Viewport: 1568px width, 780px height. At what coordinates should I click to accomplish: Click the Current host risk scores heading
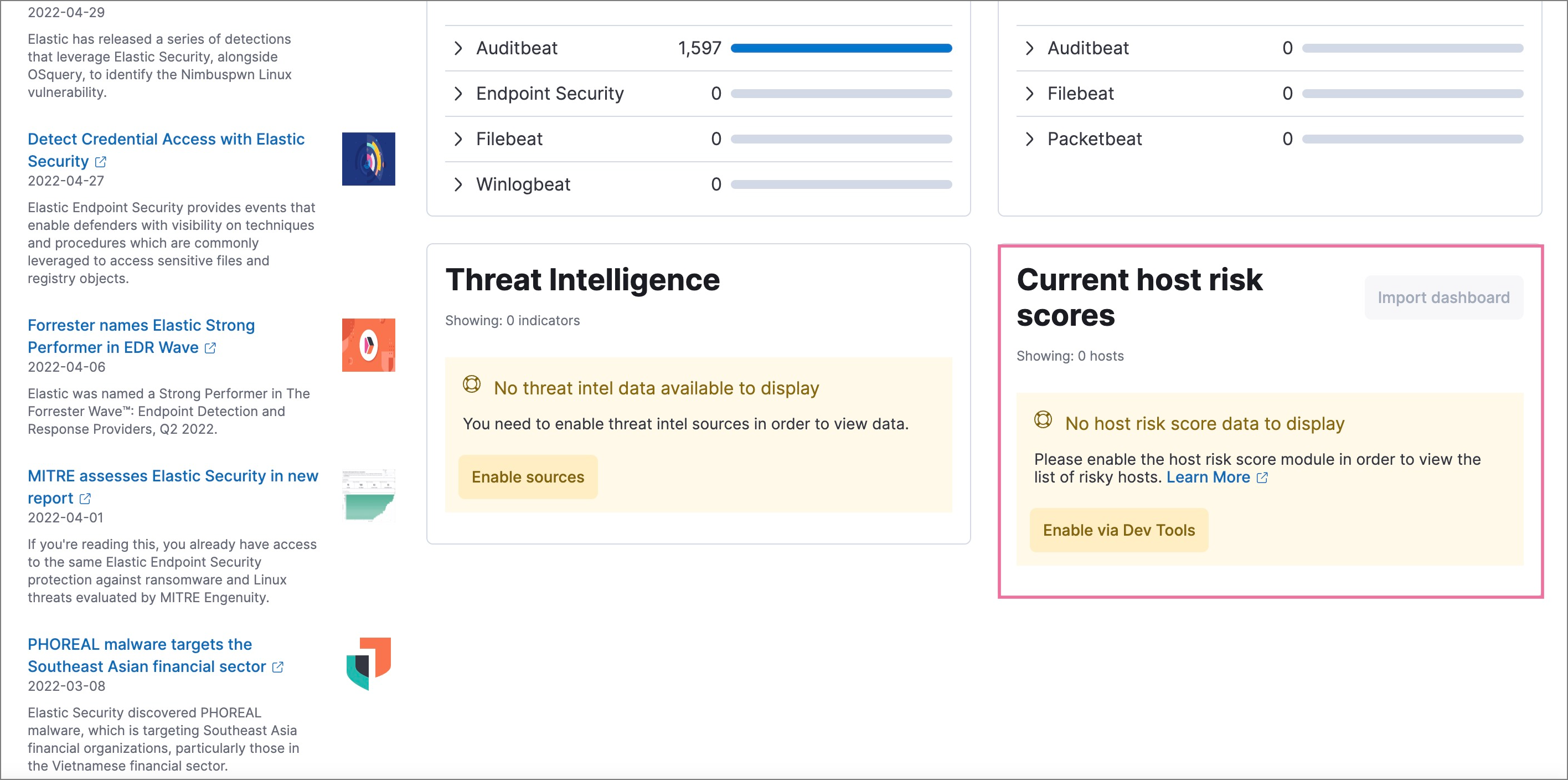tap(1139, 297)
